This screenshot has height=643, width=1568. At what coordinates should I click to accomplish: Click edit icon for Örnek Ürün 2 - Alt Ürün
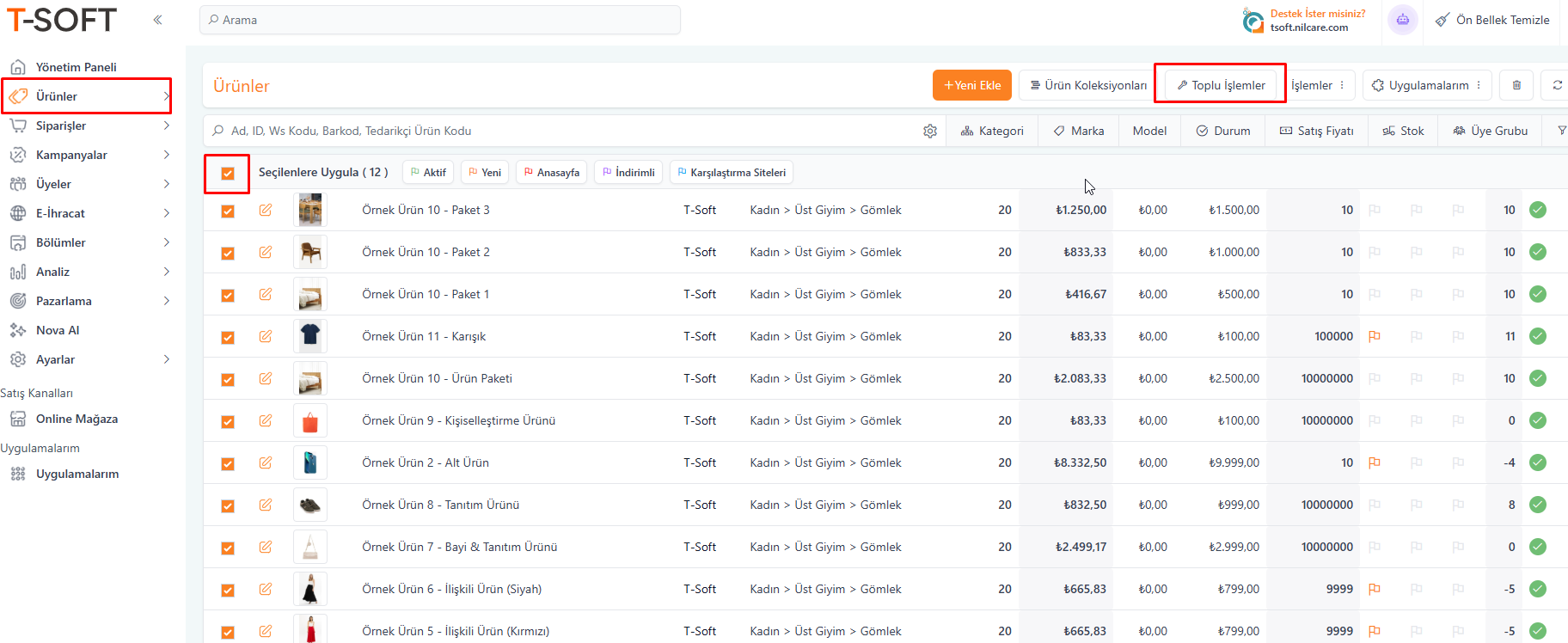pos(266,462)
